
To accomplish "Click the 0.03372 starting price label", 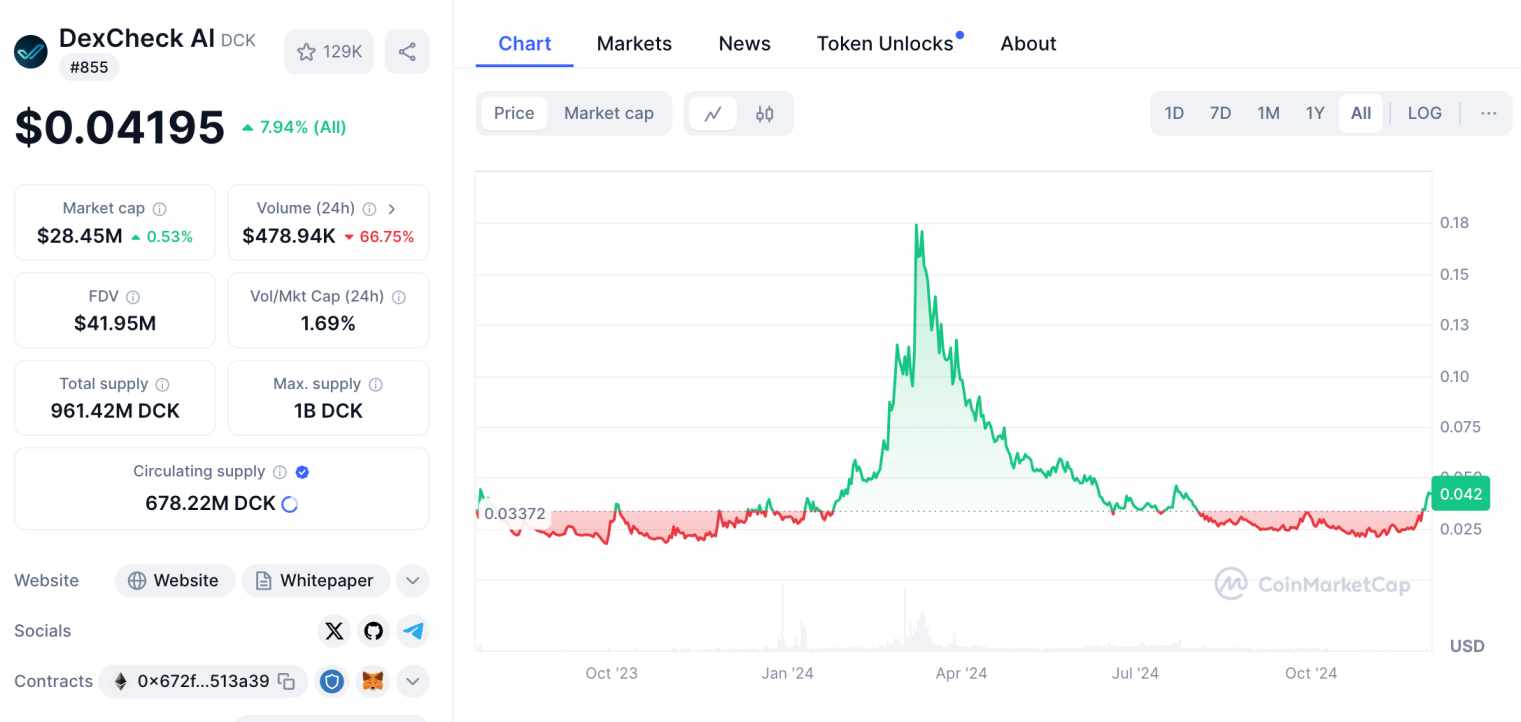I will pyautogui.click(x=514, y=514).
